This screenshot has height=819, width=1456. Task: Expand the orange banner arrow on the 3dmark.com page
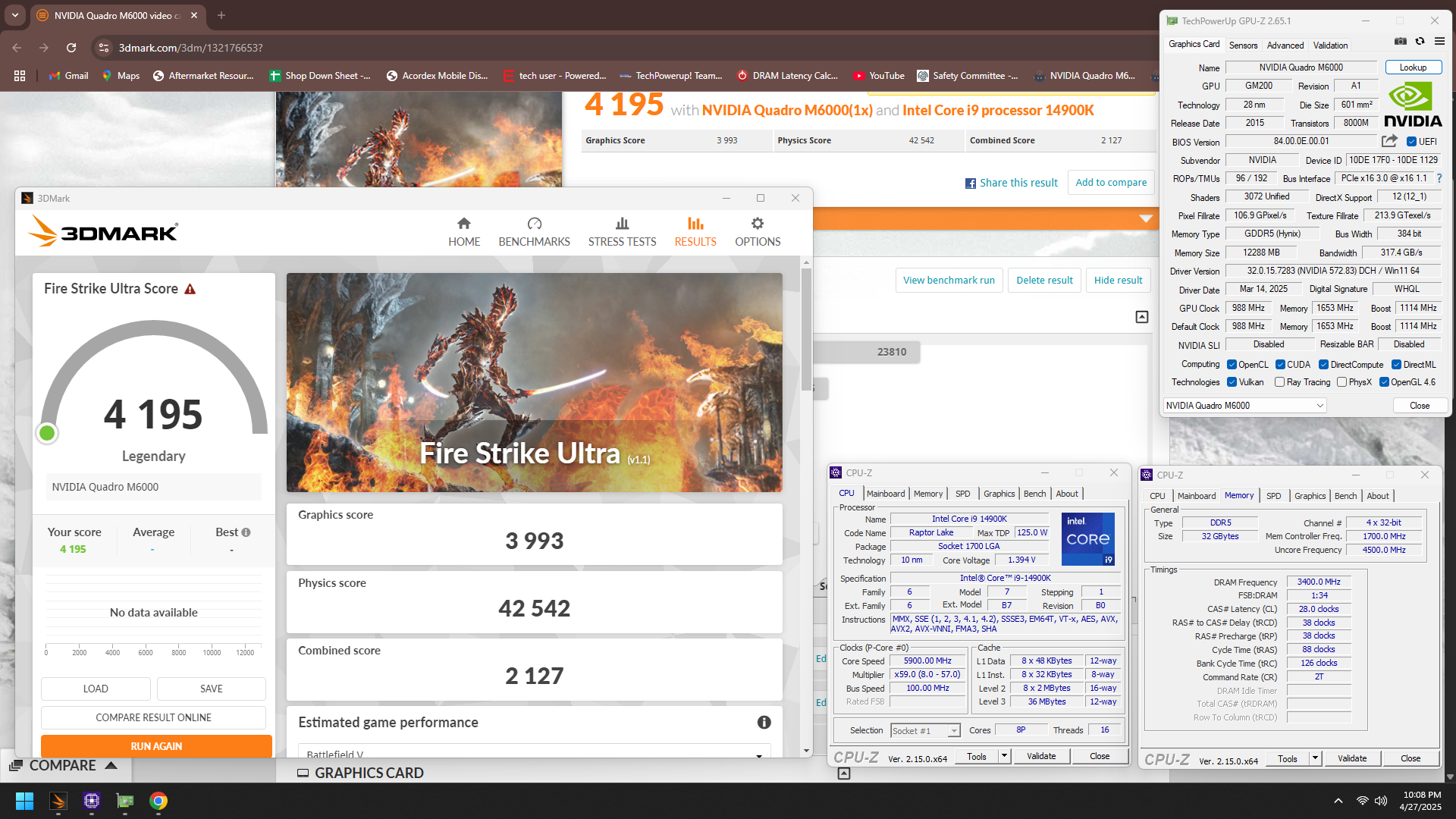click(x=1146, y=218)
